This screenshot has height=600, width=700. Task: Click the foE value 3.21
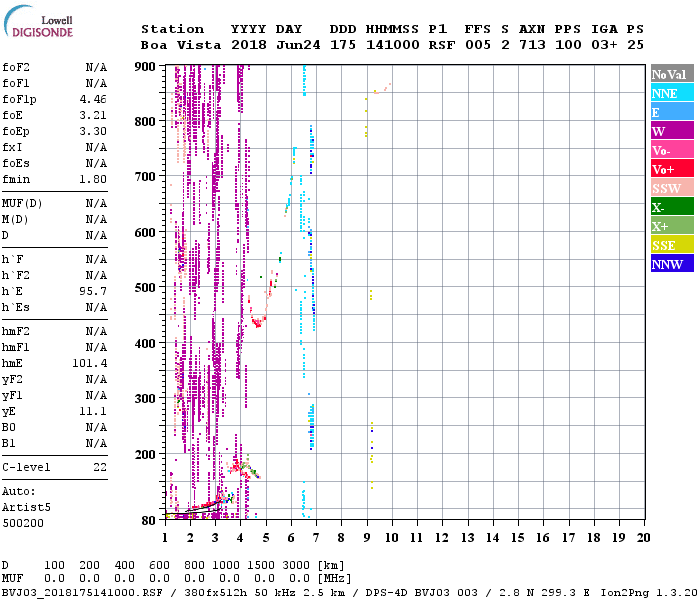93,115
